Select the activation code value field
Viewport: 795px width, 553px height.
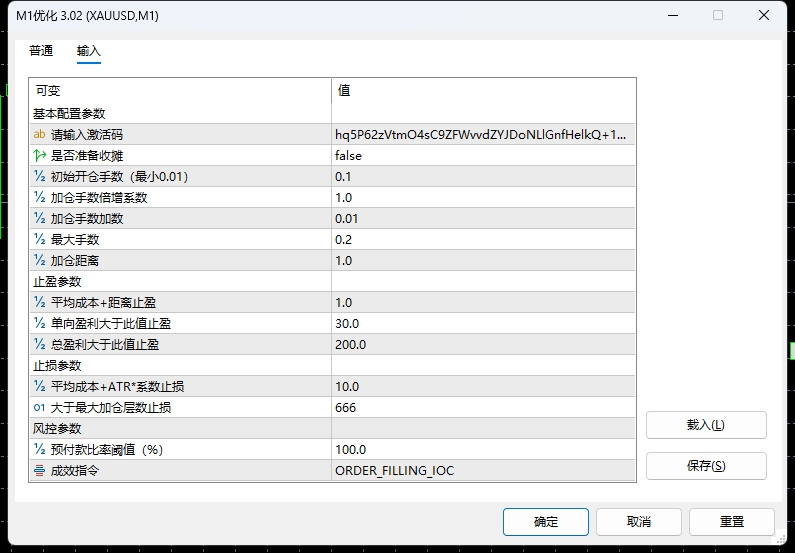pos(483,135)
